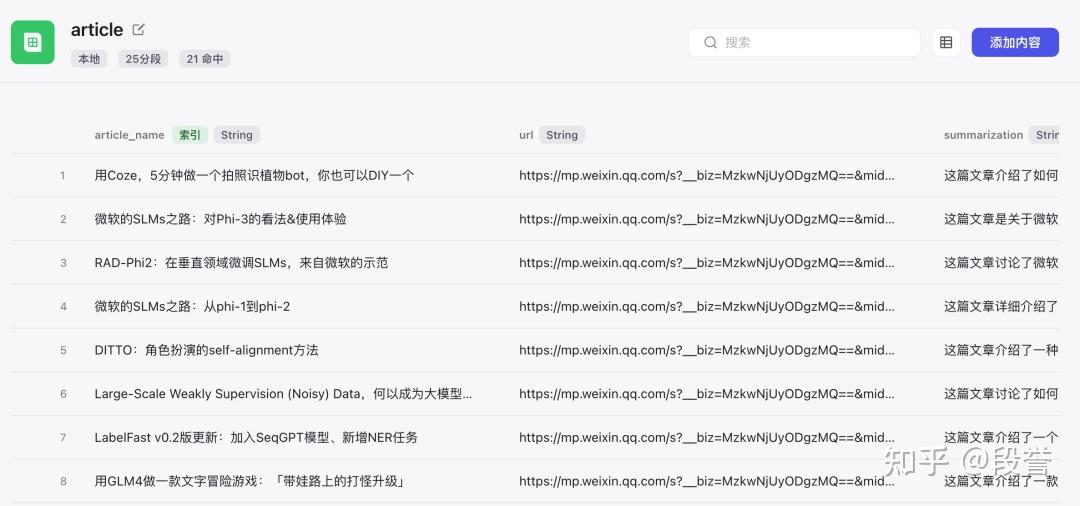Click the 索引 badge in header
Image resolution: width=1080 pixels, height=506 pixels.
pyautogui.click(x=189, y=135)
